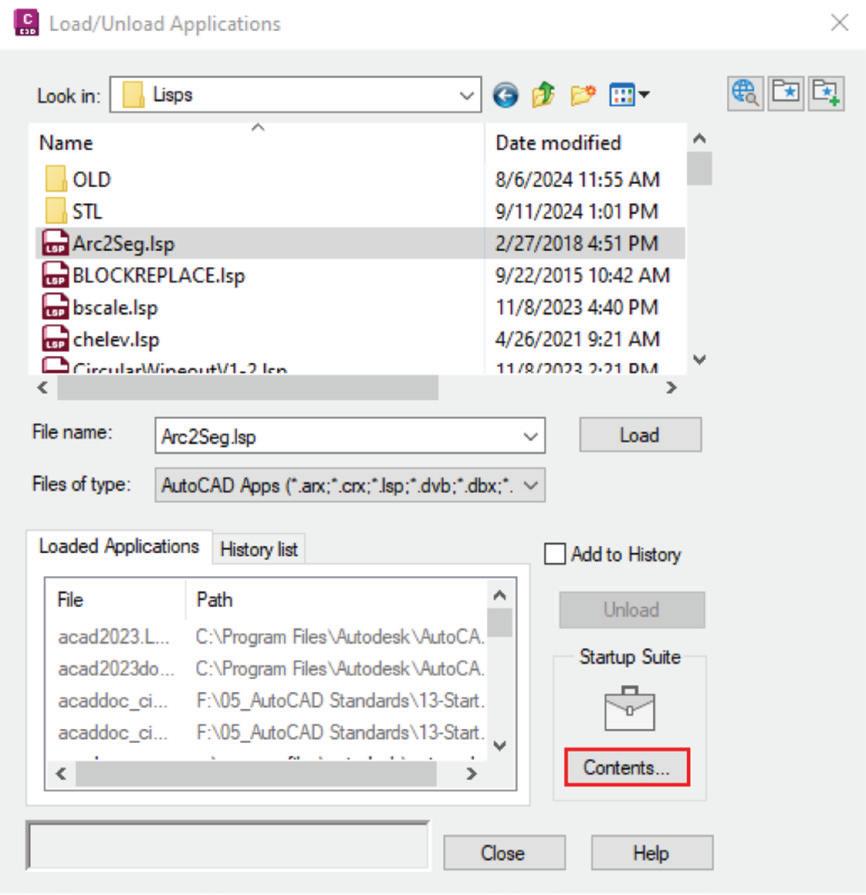Click the 9/22/2015 10:42 AM date cell
The image size is (866, 895).
(x=582, y=275)
